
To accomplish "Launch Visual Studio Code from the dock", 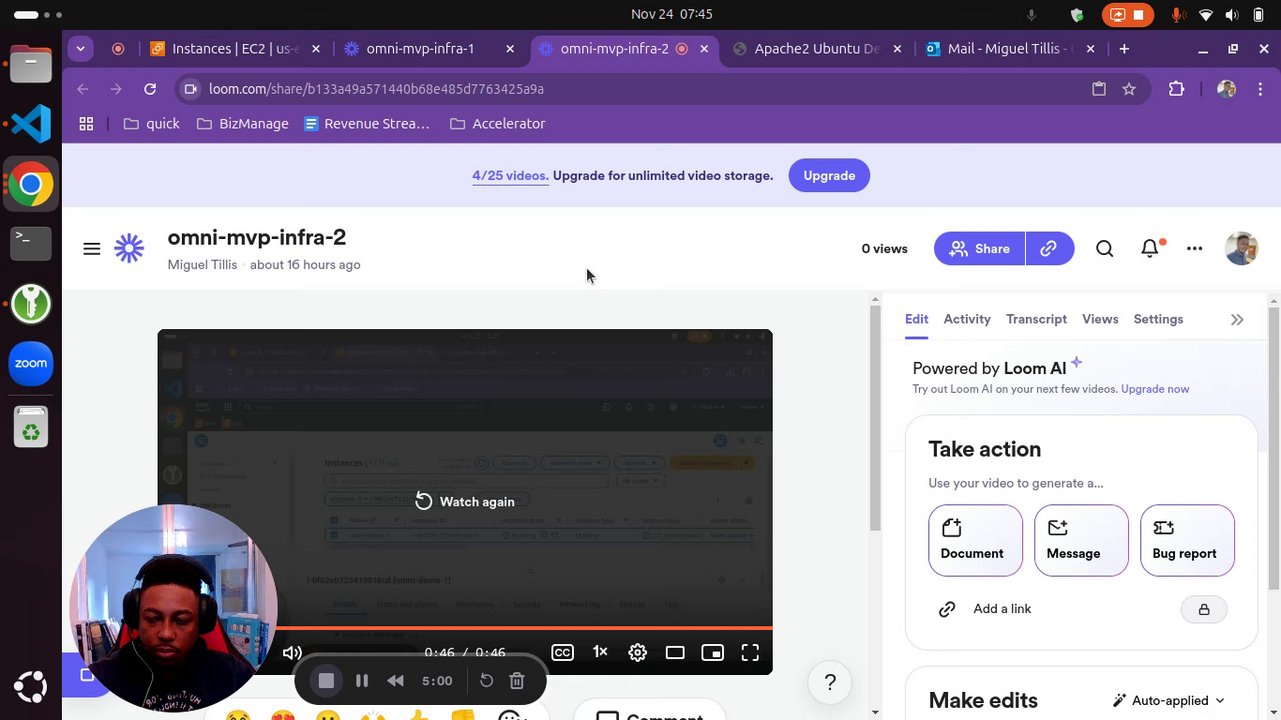I will coord(31,124).
